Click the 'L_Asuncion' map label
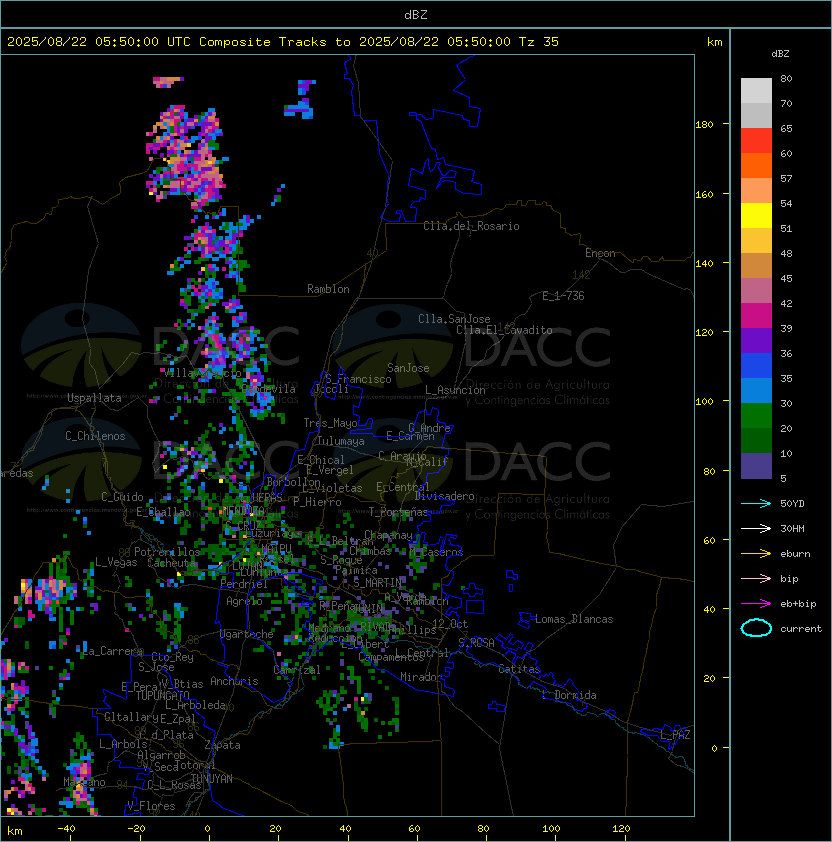 pyautogui.click(x=455, y=390)
